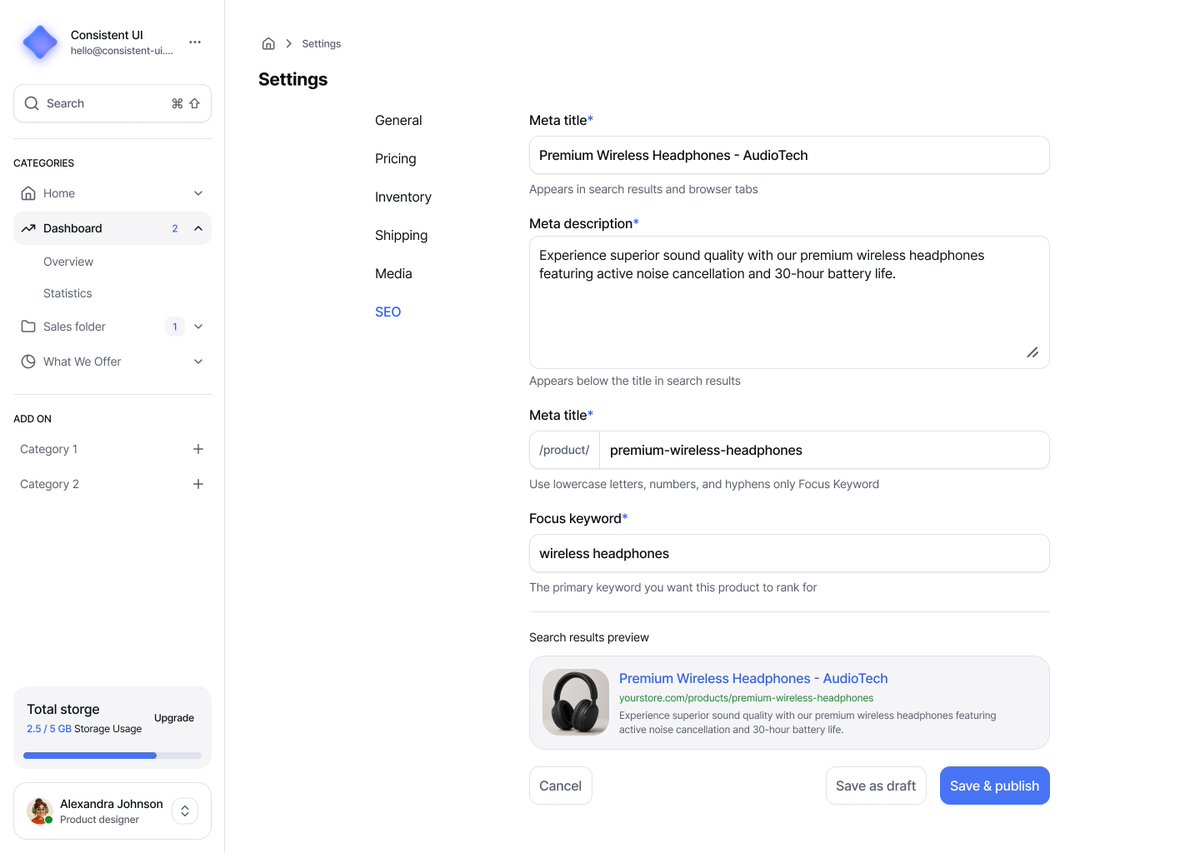
Task: Open the three-dot workspace menu
Action: (x=195, y=42)
